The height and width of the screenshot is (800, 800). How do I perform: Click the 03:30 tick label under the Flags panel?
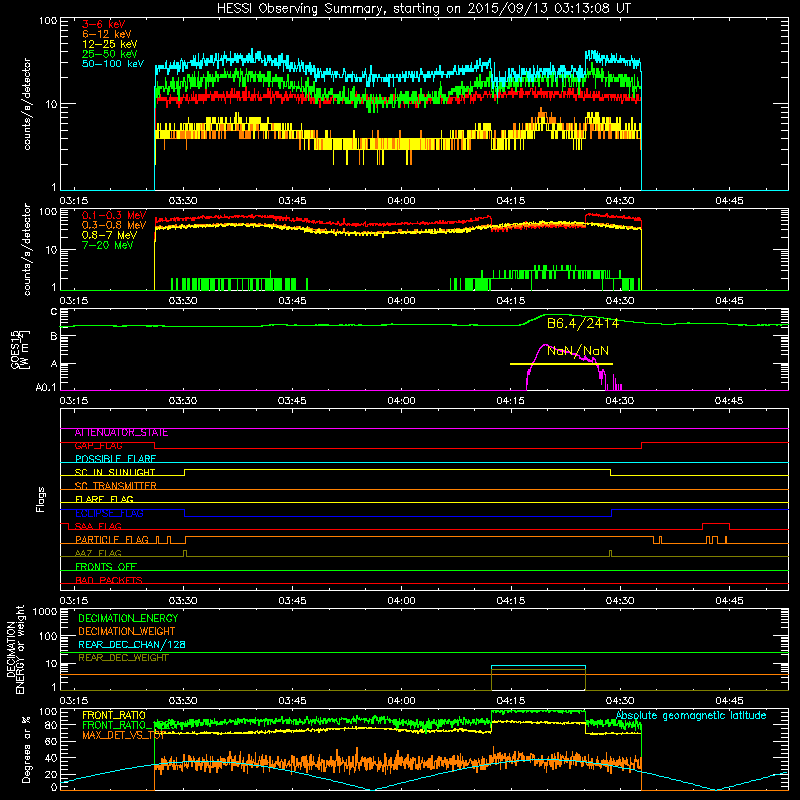[x=183, y=601]
